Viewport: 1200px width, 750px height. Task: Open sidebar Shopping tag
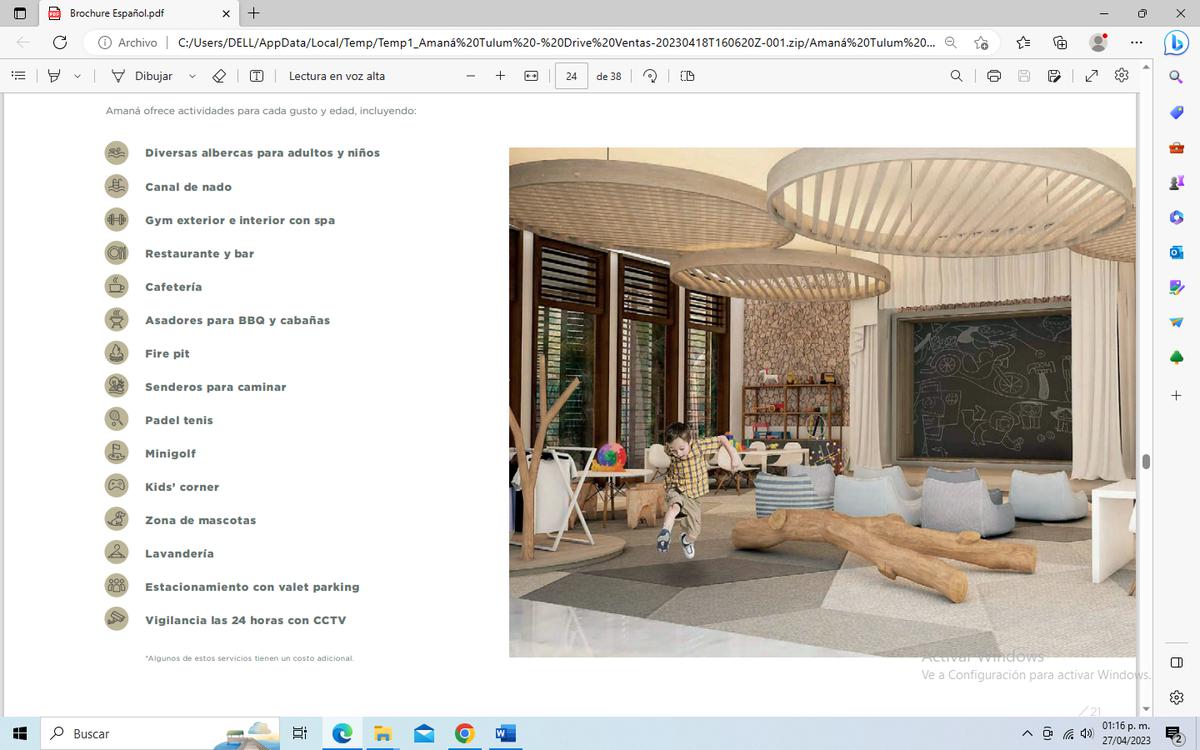point(1176,112)
